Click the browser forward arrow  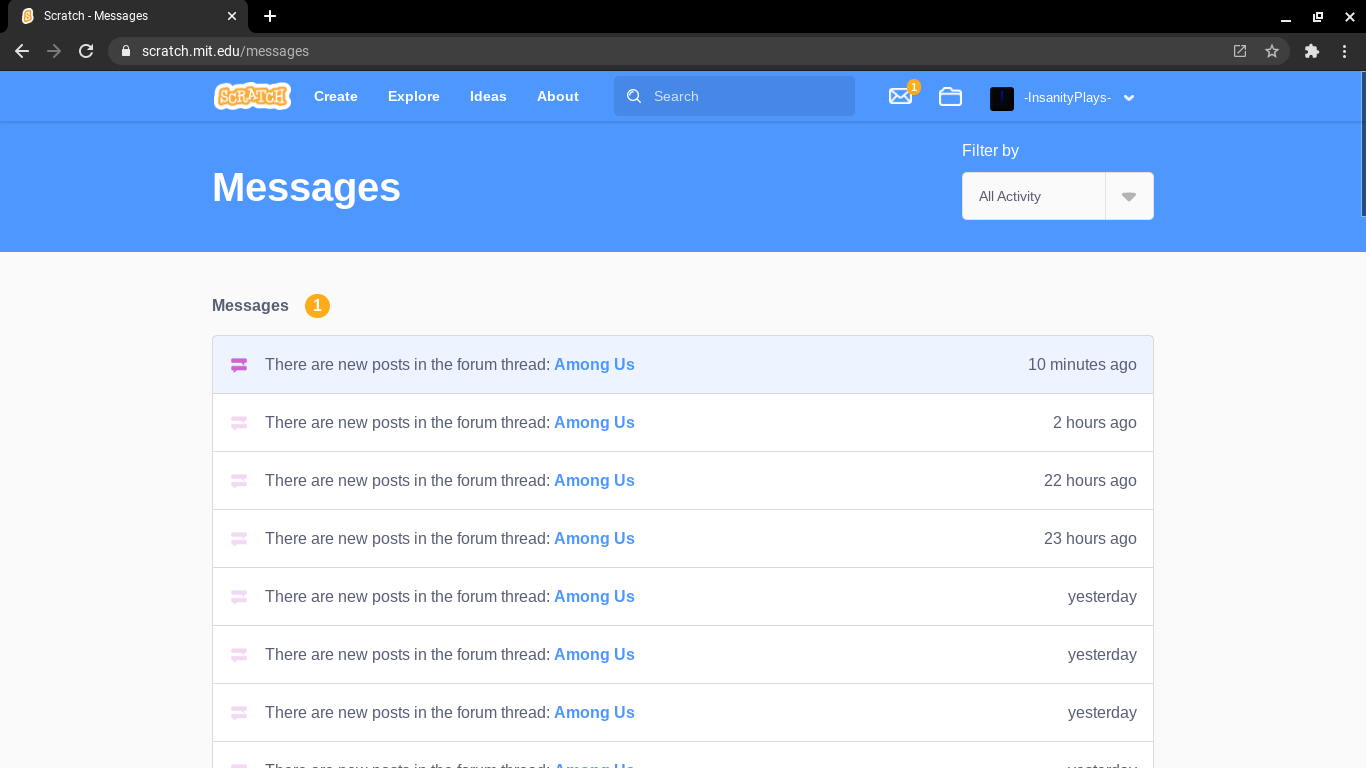click(x=54, y=51)
